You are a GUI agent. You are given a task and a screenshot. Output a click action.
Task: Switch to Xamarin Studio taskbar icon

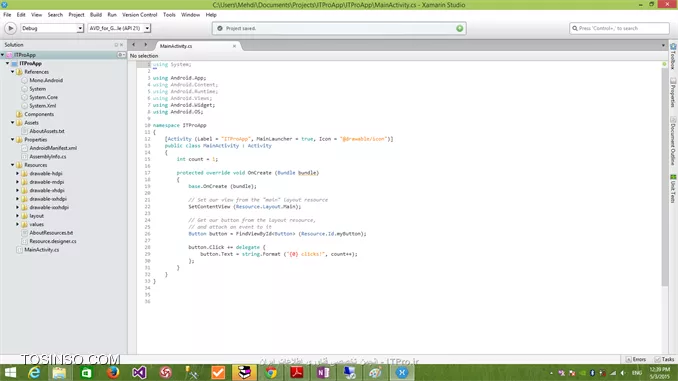coord(402,372)
